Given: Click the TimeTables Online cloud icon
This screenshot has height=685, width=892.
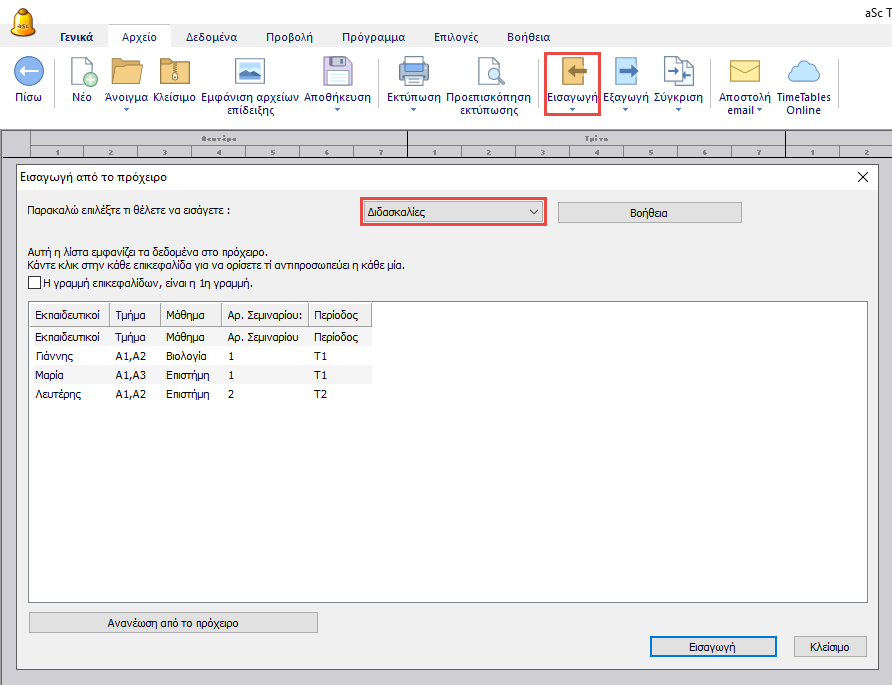Looking at the screenshot, I should pos(803,71).
